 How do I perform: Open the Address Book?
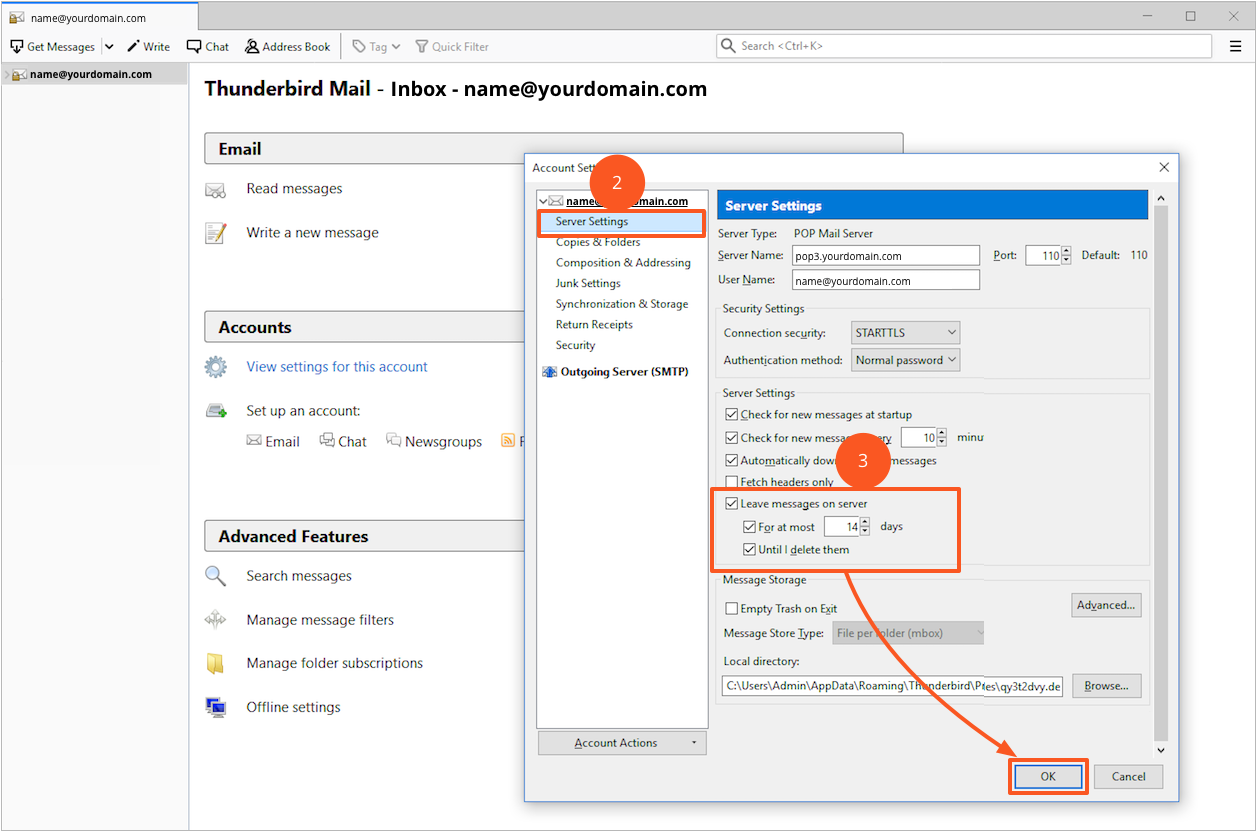tap(287, 47)
